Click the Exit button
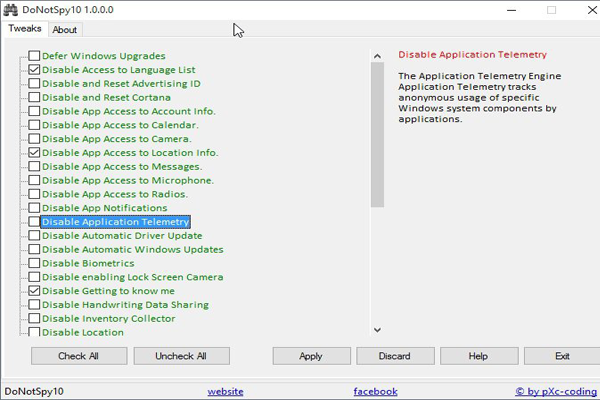Viewport: 600px width, 400px height. tap(562, 356)
